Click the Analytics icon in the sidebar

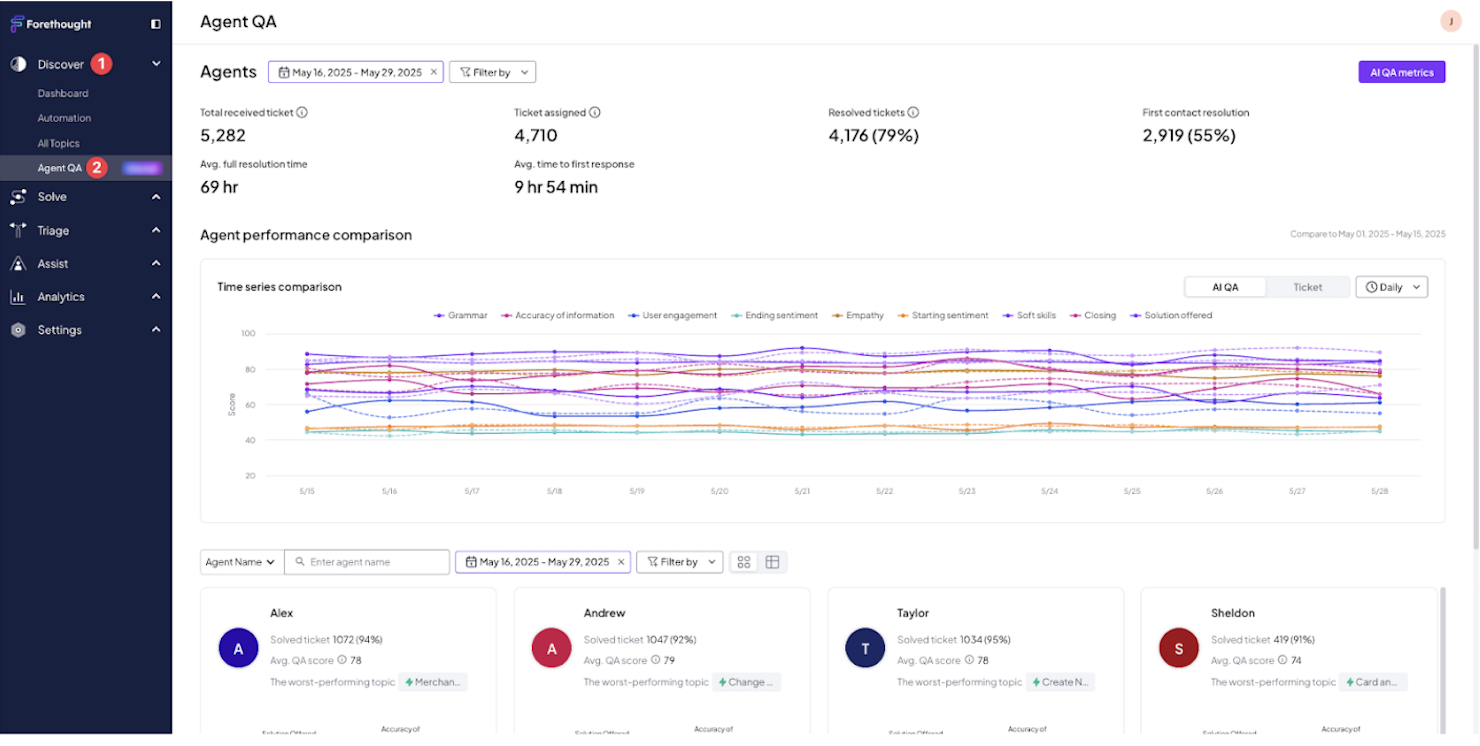17,296
